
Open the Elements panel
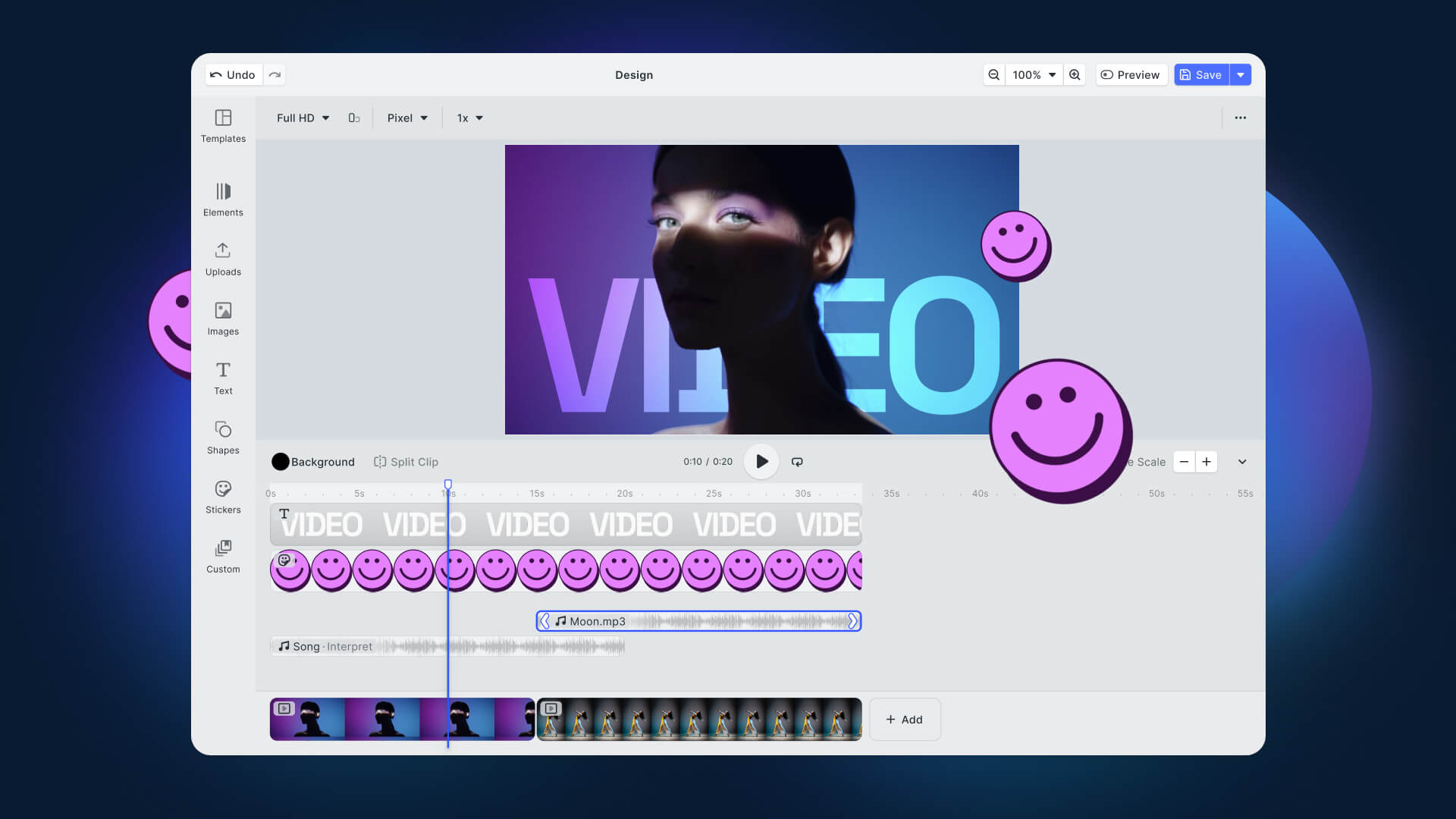[x=223, y=199]
